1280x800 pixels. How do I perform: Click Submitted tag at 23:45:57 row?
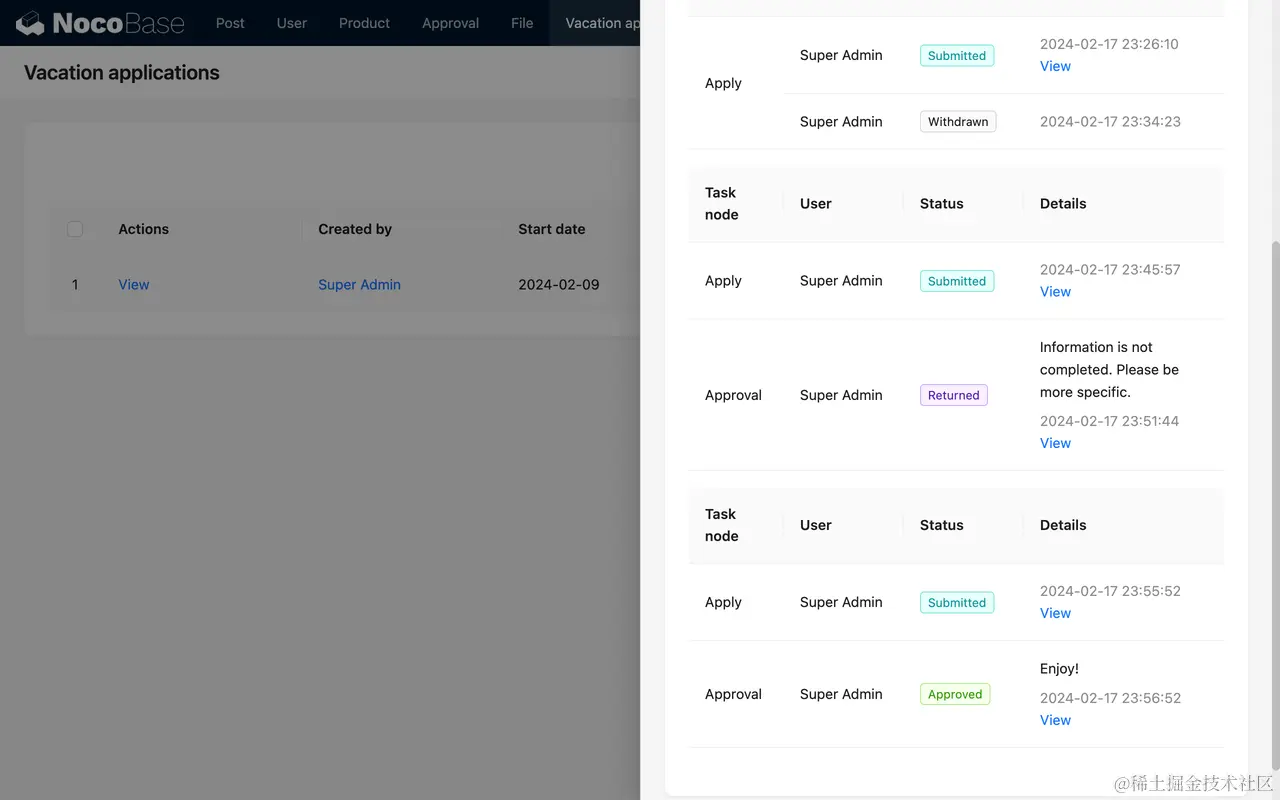tap(957, 281)
